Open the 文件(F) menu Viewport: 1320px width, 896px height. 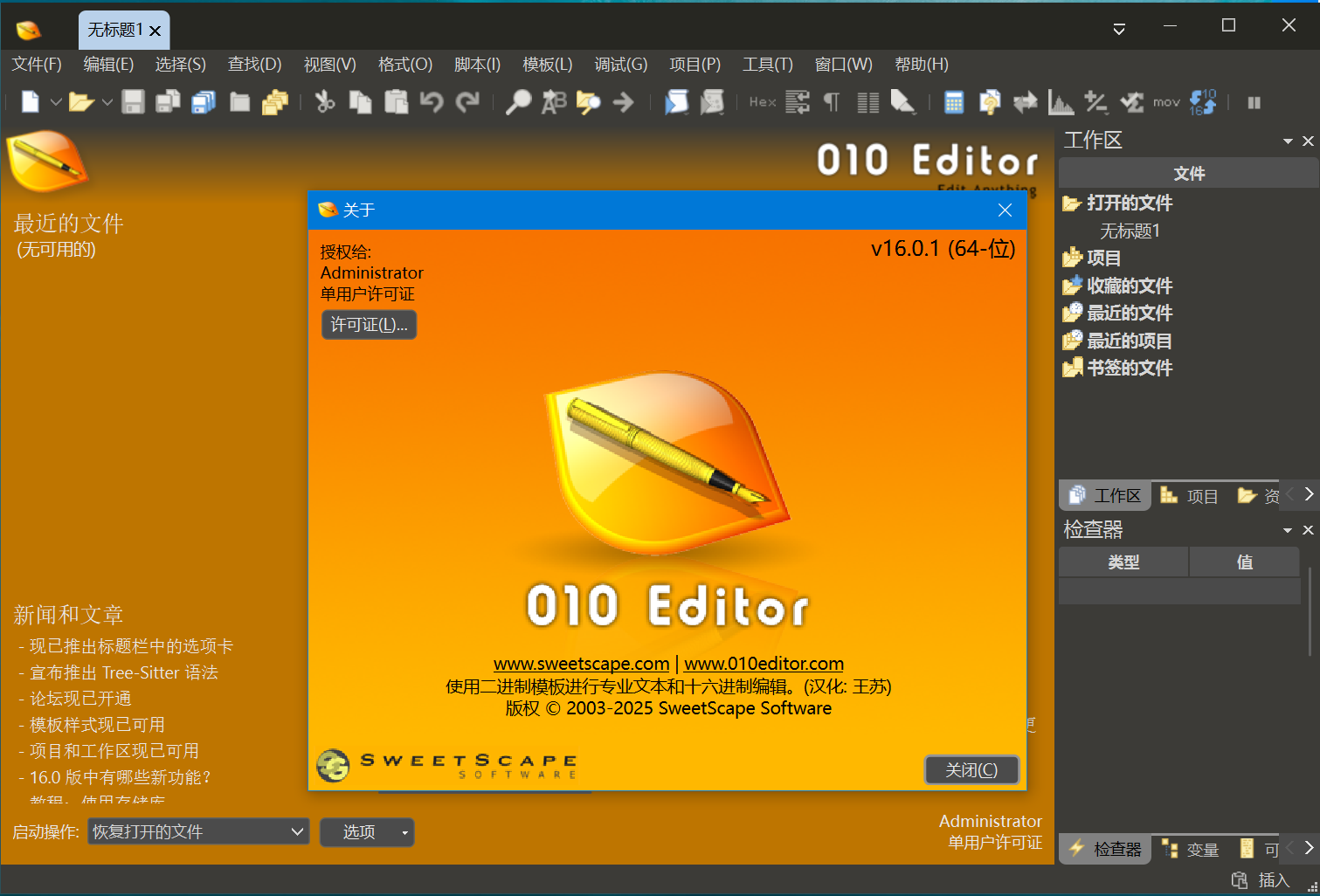click(x=37, y=65)
